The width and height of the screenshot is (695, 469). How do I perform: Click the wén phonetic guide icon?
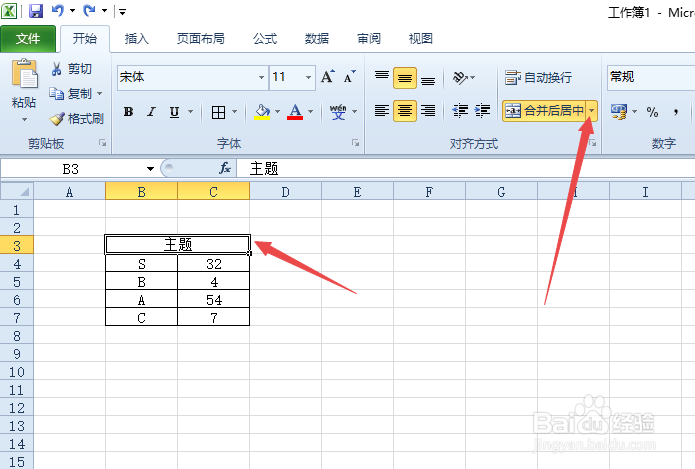tap(338, 112)
